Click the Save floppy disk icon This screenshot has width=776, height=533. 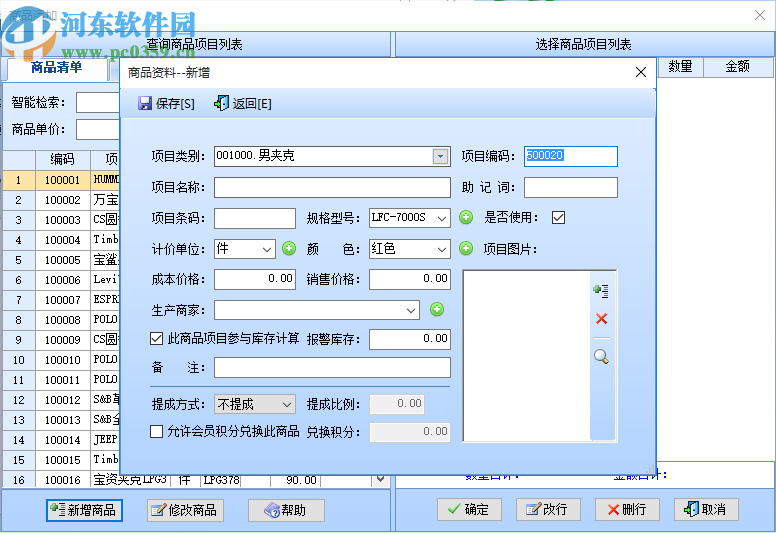[x=145, y=103]
